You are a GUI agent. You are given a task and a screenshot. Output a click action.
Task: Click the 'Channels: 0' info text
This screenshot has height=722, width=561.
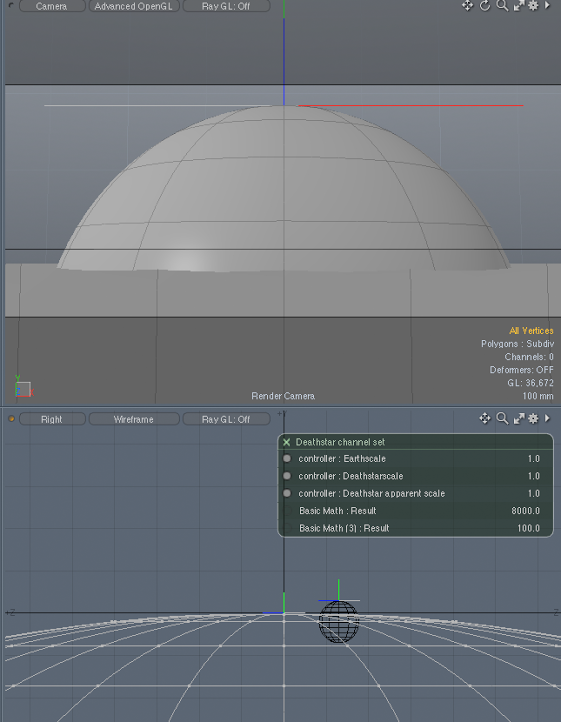[529, 356]
